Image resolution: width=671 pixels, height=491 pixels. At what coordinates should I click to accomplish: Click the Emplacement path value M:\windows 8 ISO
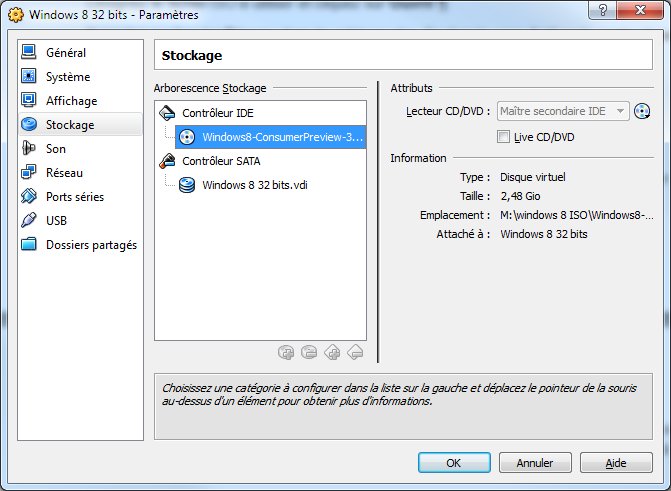point(576,215)
